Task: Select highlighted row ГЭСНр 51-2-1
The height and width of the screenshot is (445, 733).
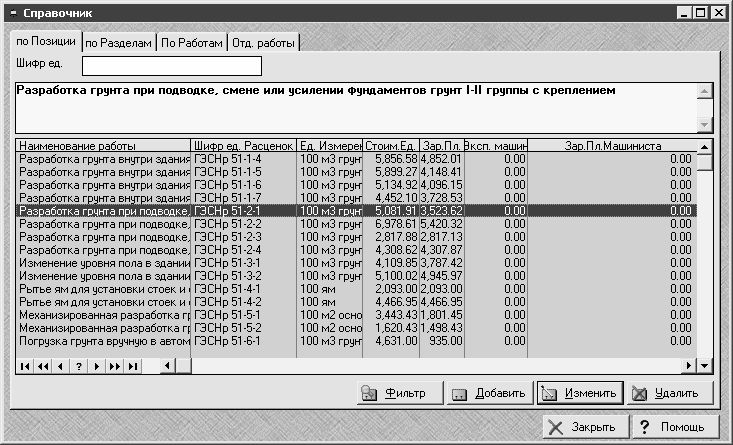Action: [x=356, y=211]
